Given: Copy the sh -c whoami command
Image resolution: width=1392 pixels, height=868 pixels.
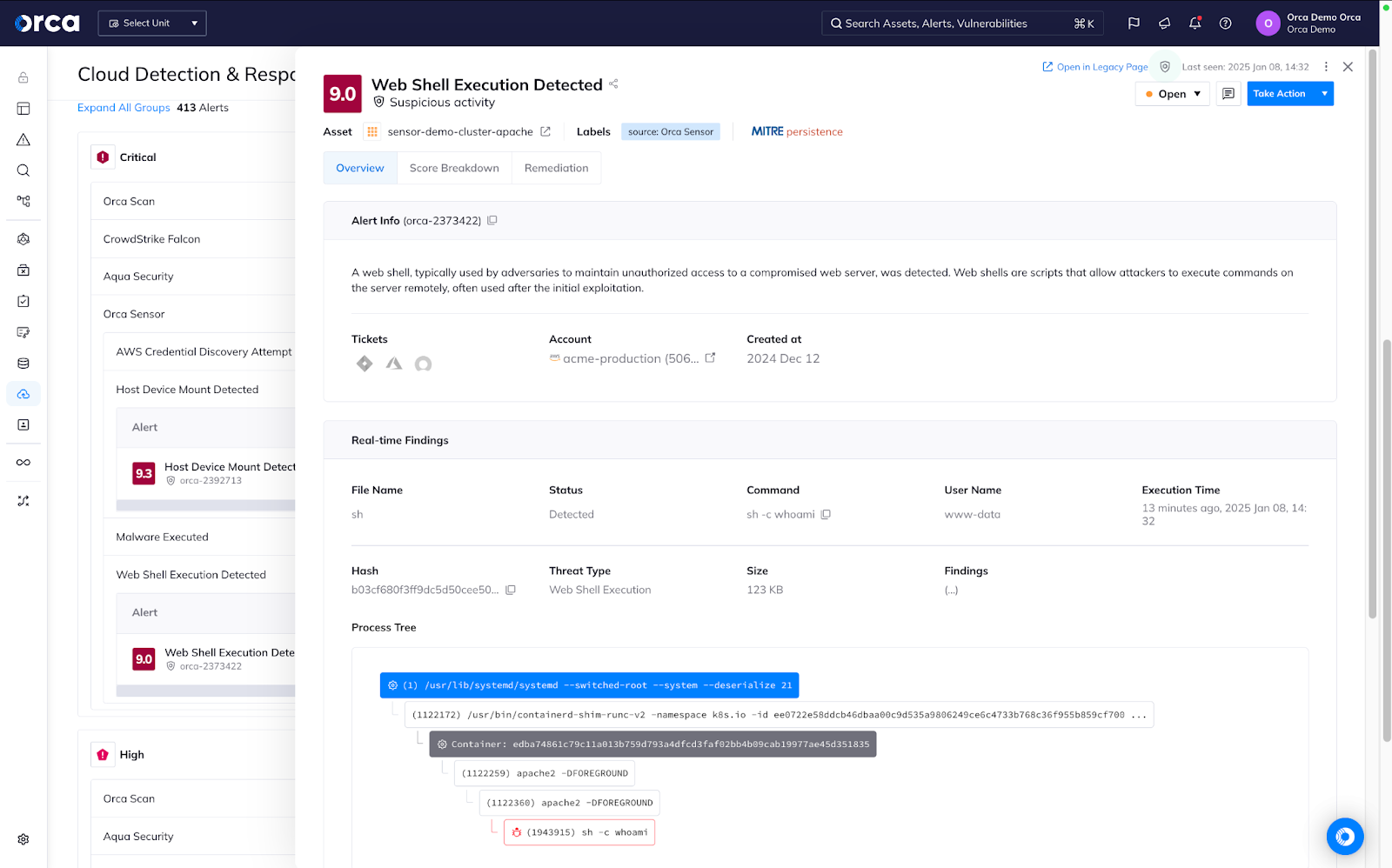Looking at the screenshot, I should point(826,514).
